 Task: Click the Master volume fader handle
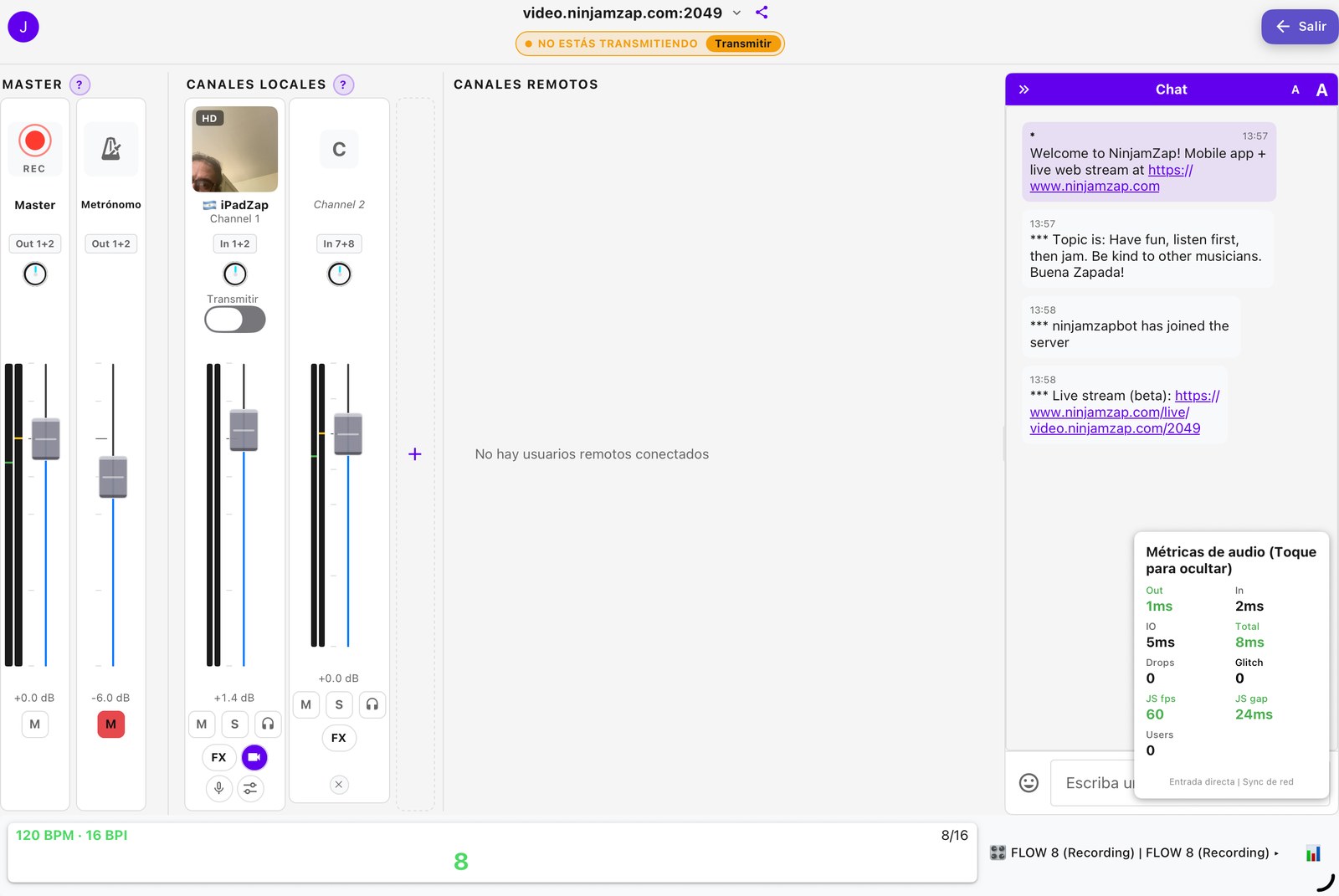[46, 439]
